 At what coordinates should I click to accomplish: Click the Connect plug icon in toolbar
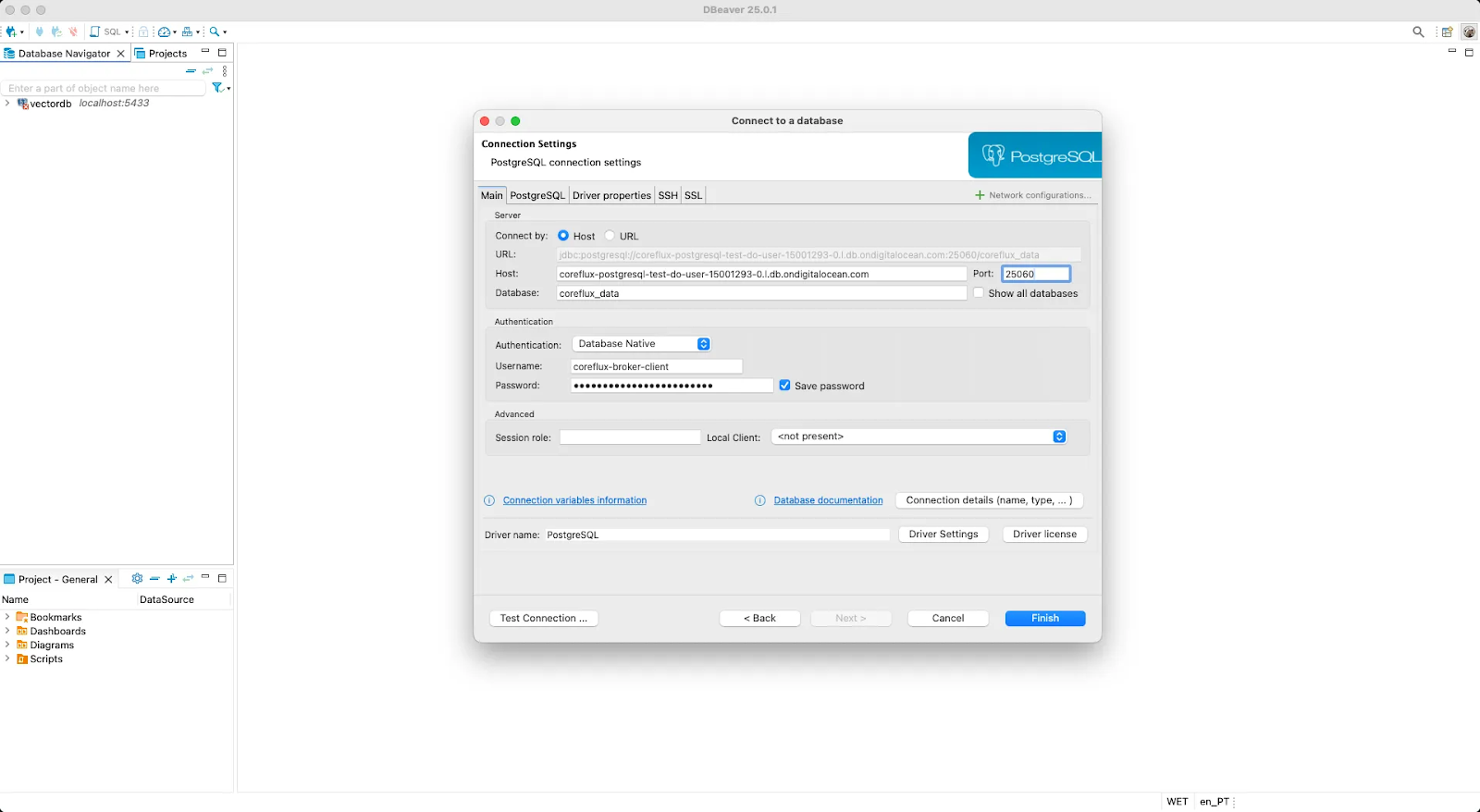coord(40,31)
